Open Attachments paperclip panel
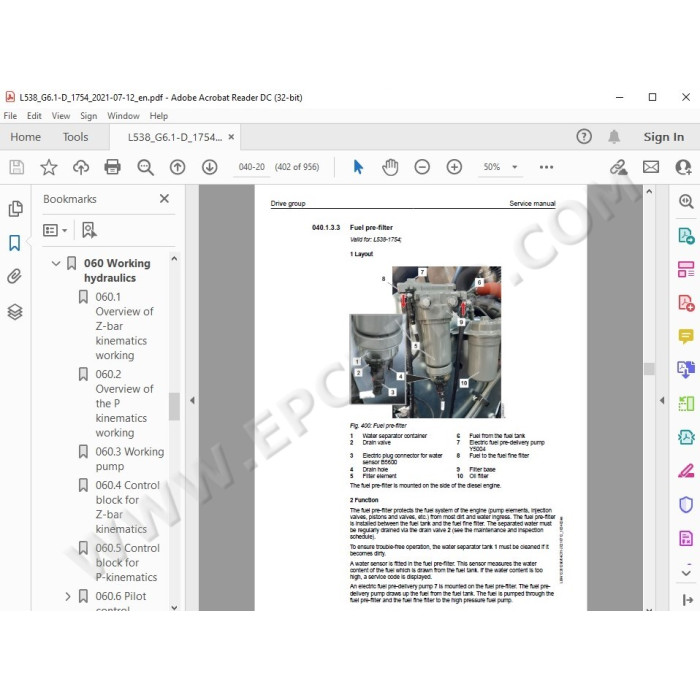 click(x=15, y=276)
